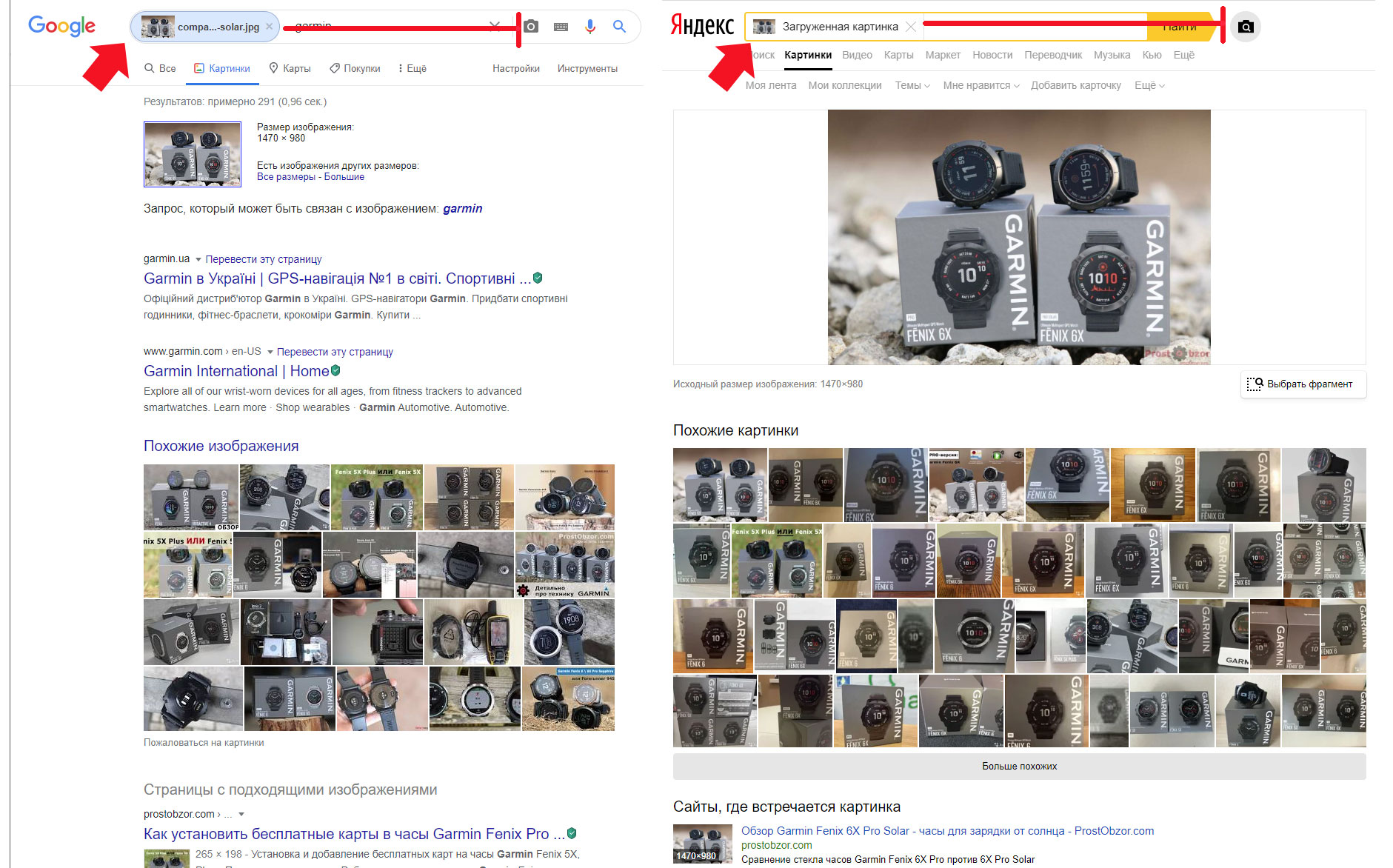This screenshot has width=1393, height=868.
Task: Start Google voice search microphone
Action: (589, 27)
